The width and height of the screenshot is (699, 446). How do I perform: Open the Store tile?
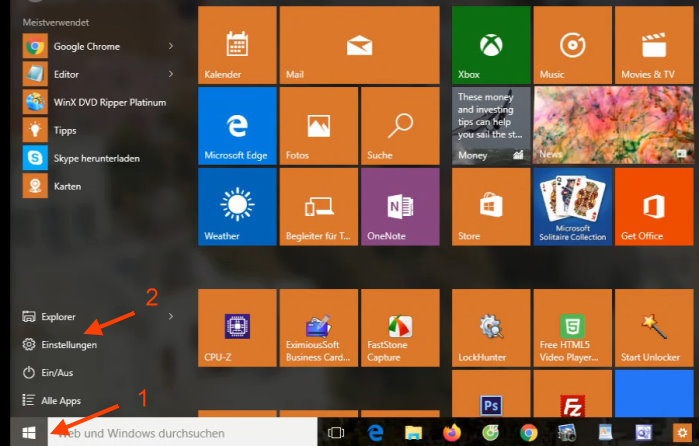pos(490,207)
